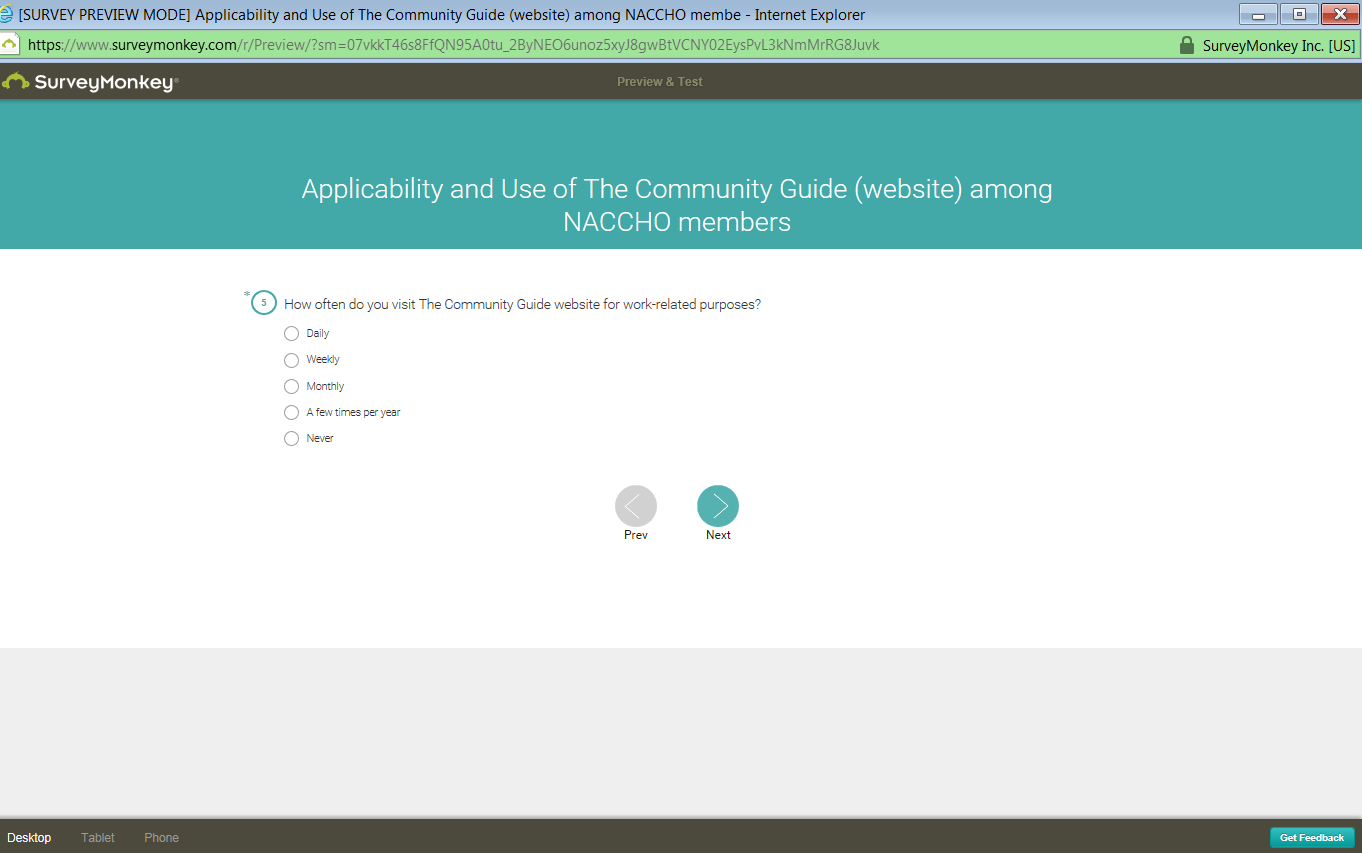Pick the Monthly radio option
Screen dimensions: 1362x853
click(292, 386)
